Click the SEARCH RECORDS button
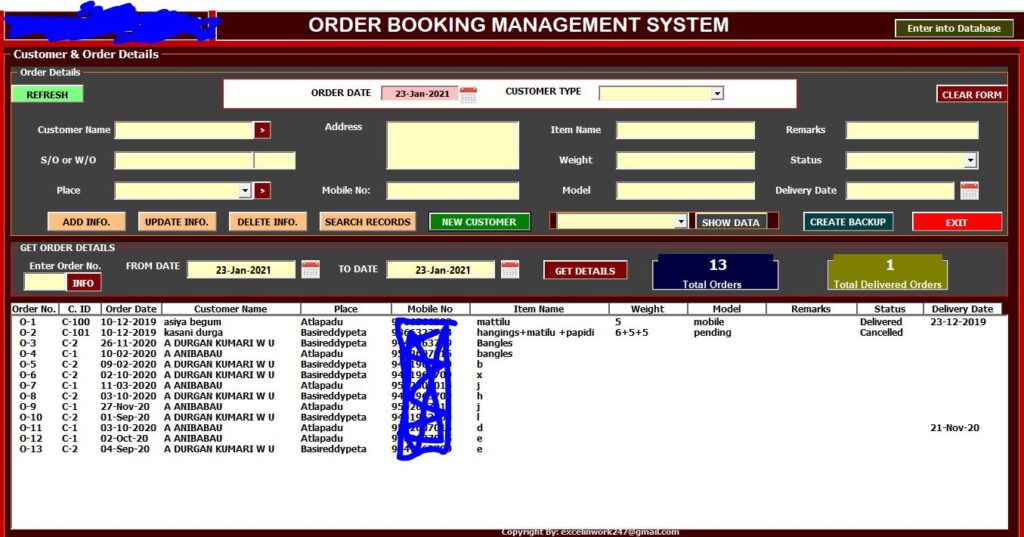1024x537 pixels. click(368, 221)
